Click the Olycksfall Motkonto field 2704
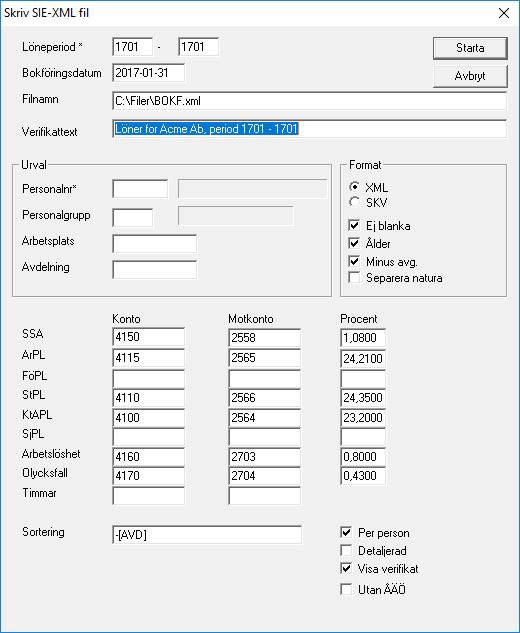 coord(264,476)
